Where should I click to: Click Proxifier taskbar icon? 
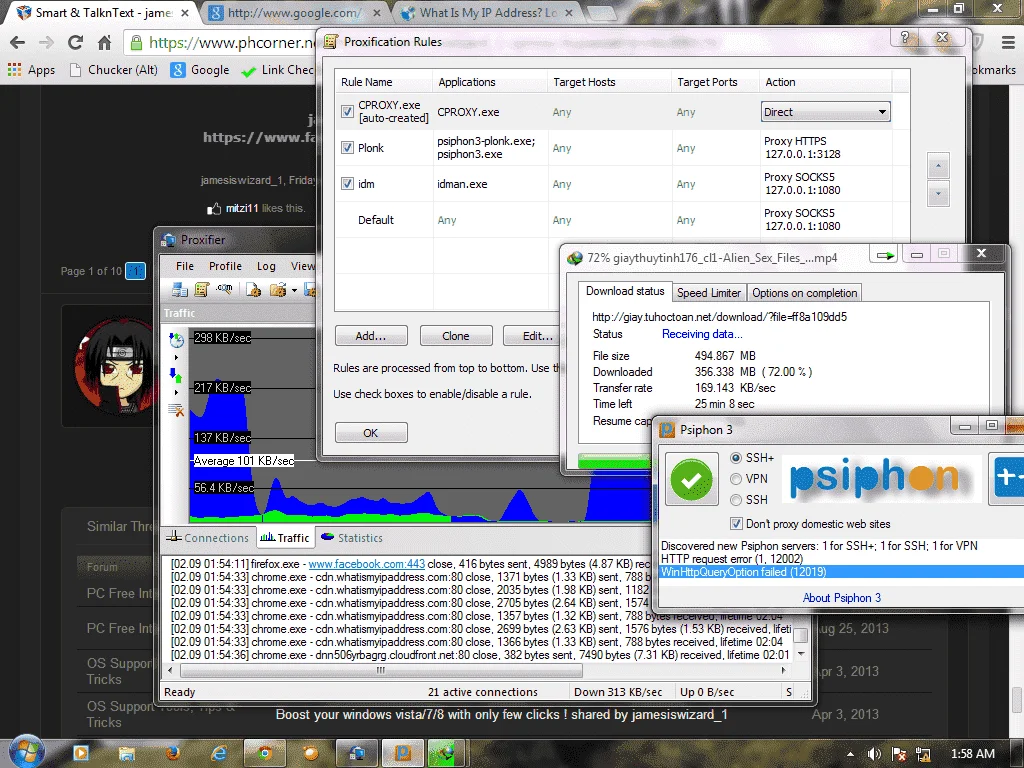tap(357, 754)
